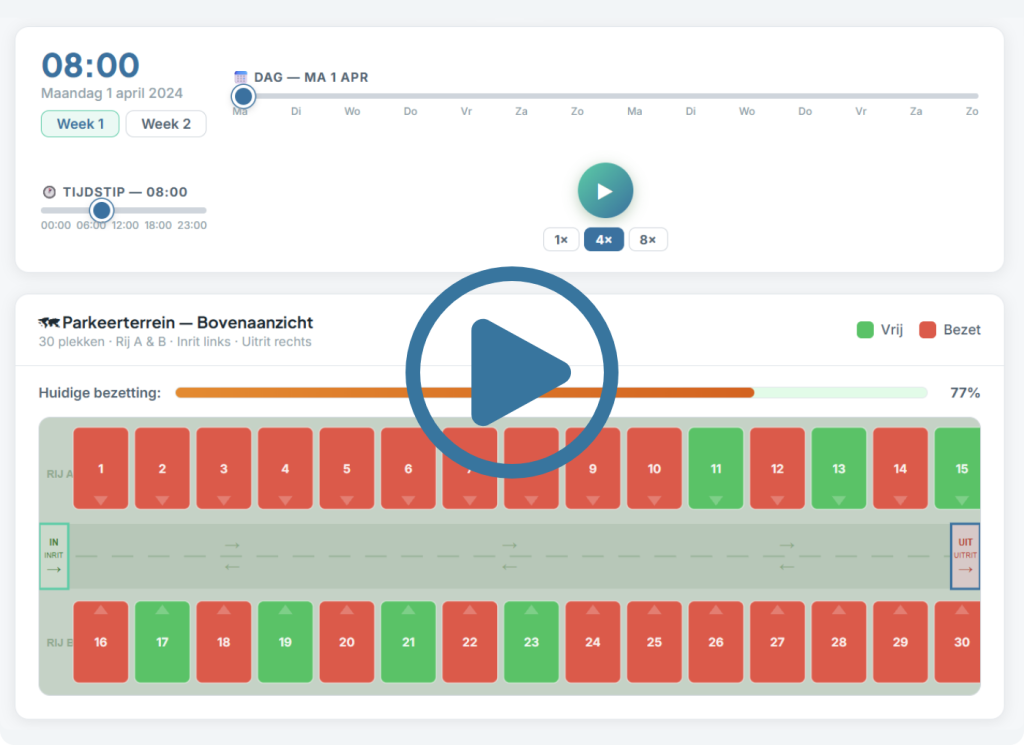Click the Tijdstip time slider handle
The width and height of the screenshot is (1024, 745).
point(101,210)
